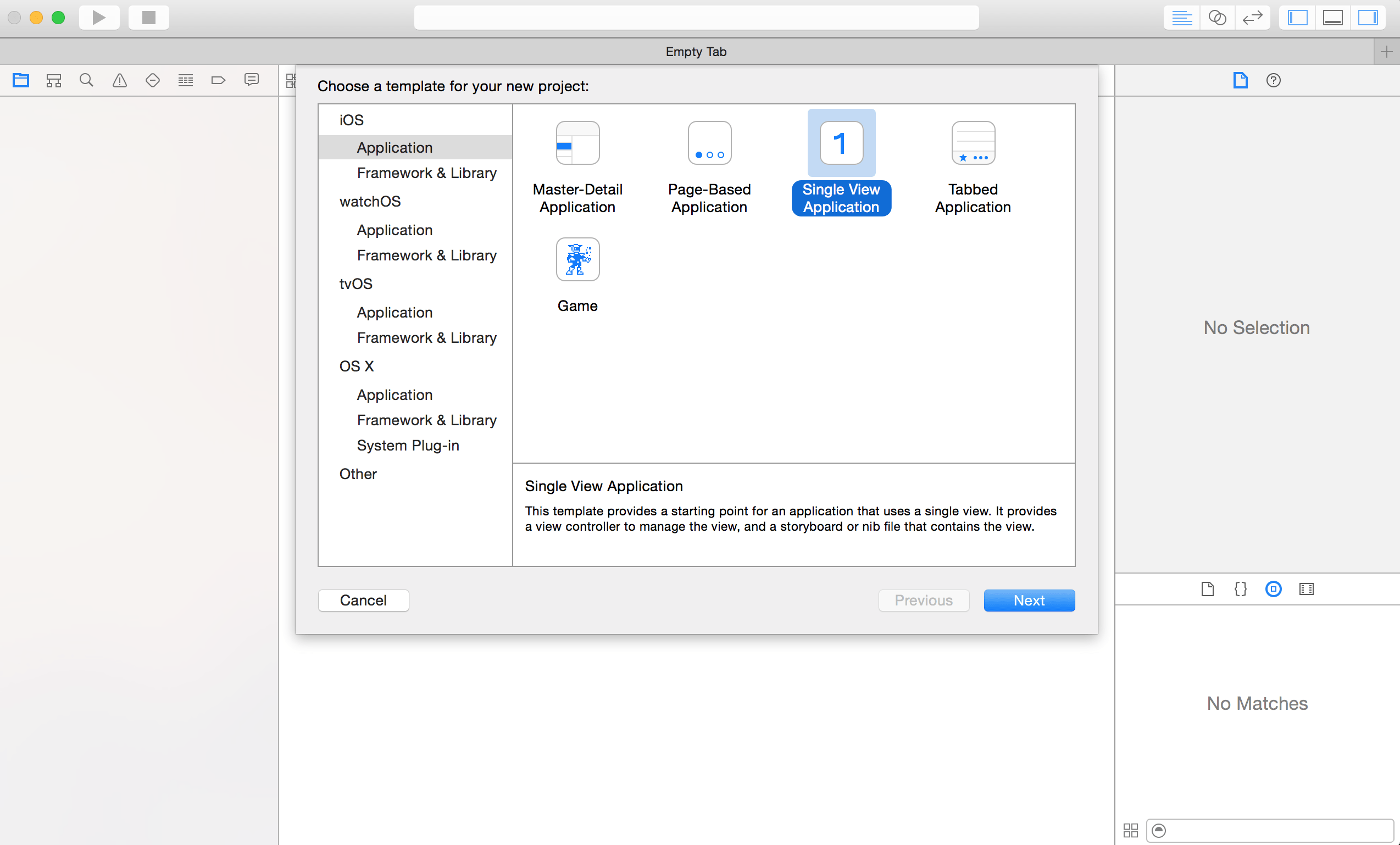The height and width of the screenshot is (845, 1400).
Task: Select the Other category
Action: coord(358,474)
